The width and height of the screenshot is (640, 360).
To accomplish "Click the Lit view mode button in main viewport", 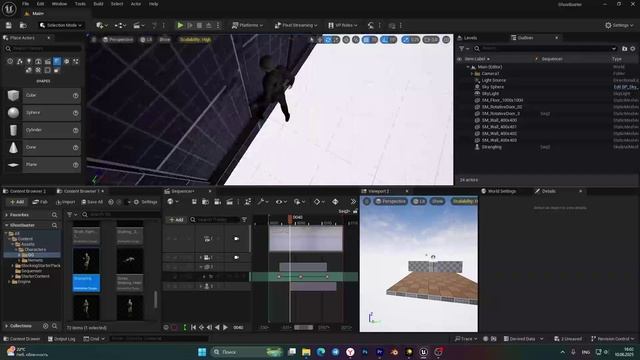I will 146,40.
